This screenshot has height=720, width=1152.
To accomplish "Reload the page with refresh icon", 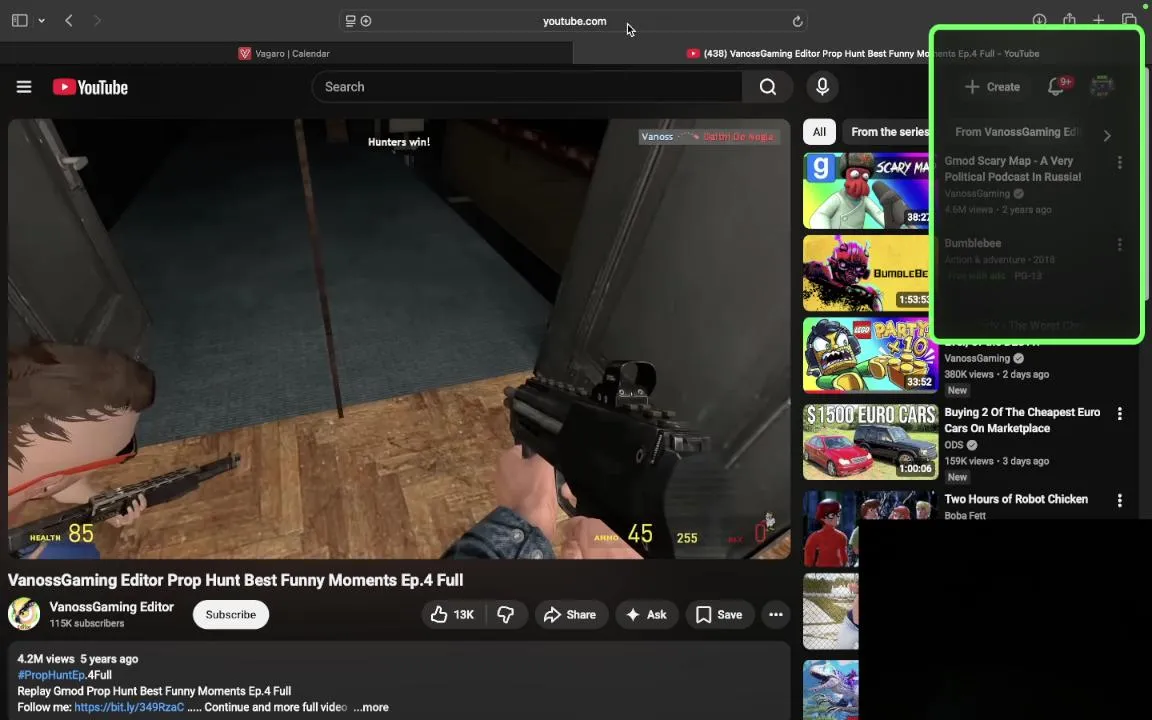I will 797,21.
